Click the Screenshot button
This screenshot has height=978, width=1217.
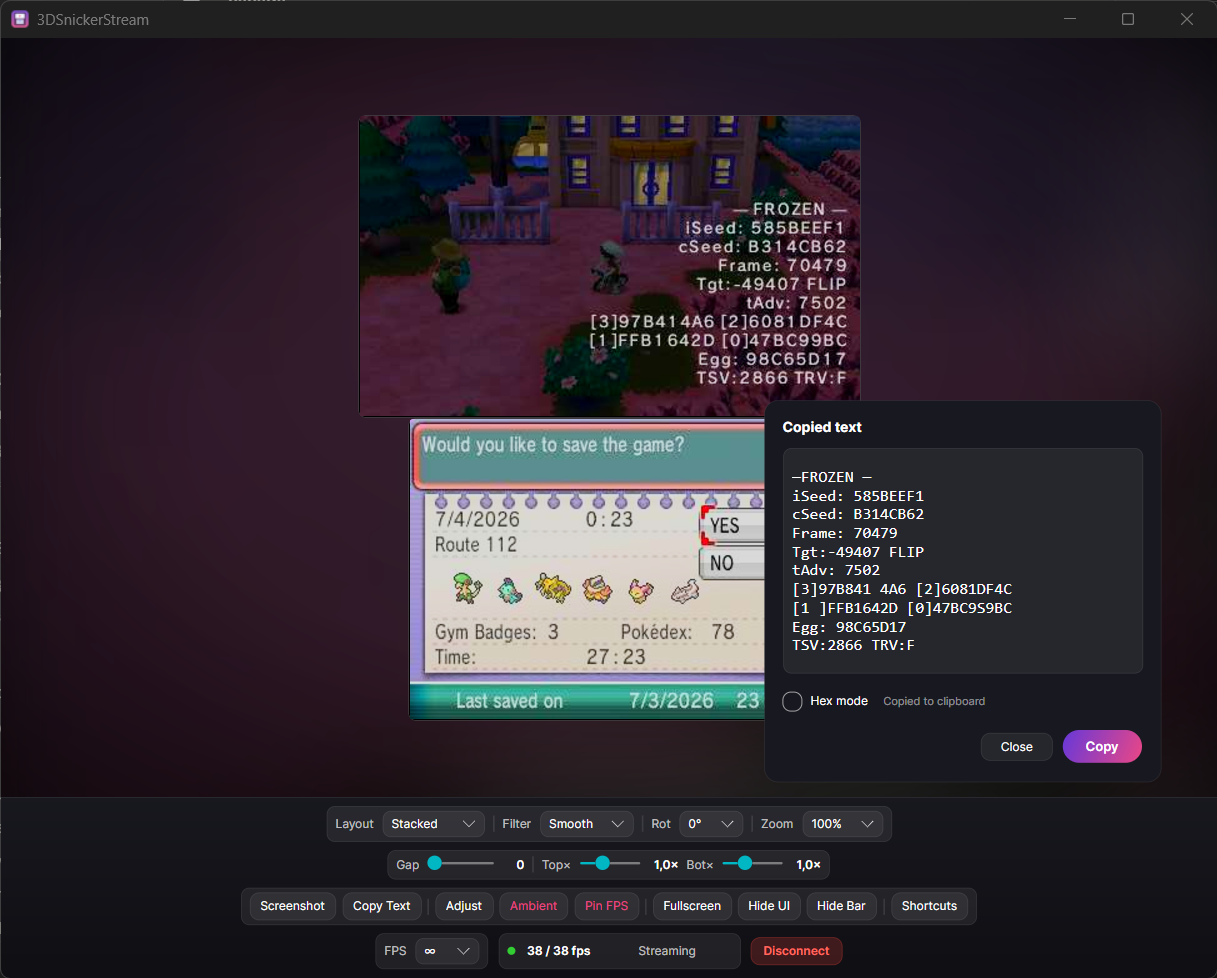pyautogui.click(x=293, y=906)
